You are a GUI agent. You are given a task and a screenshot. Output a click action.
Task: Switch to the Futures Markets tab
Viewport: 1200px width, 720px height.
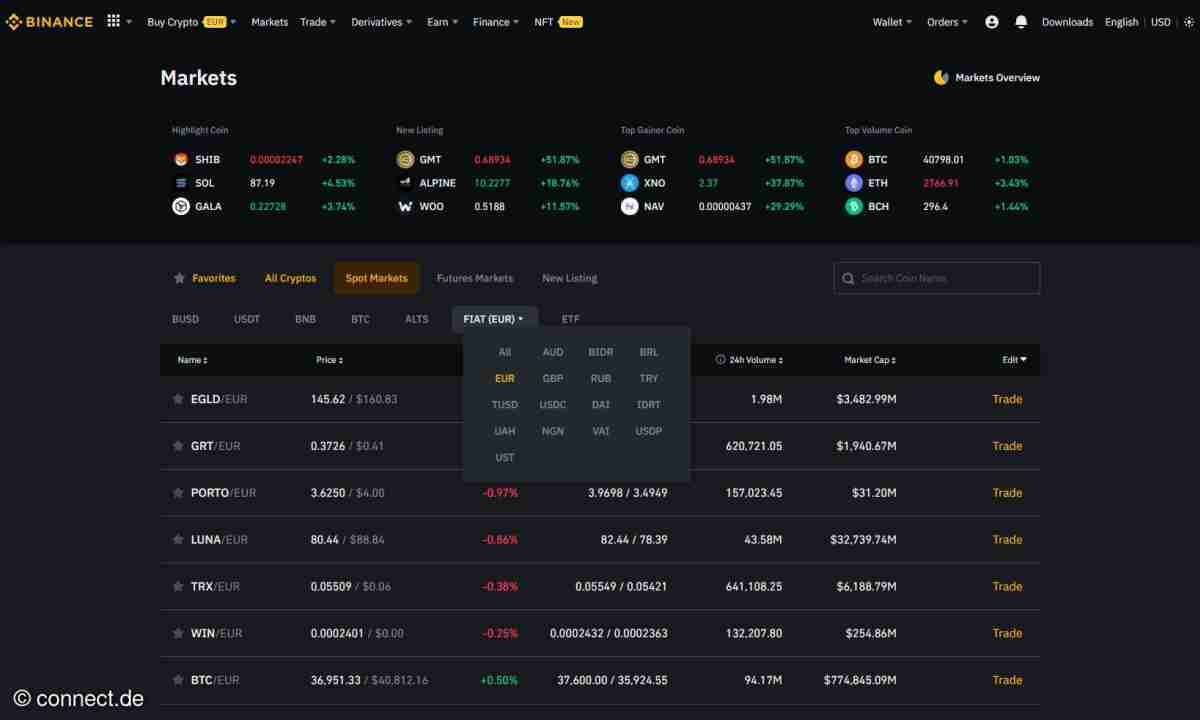click(474, 278)
